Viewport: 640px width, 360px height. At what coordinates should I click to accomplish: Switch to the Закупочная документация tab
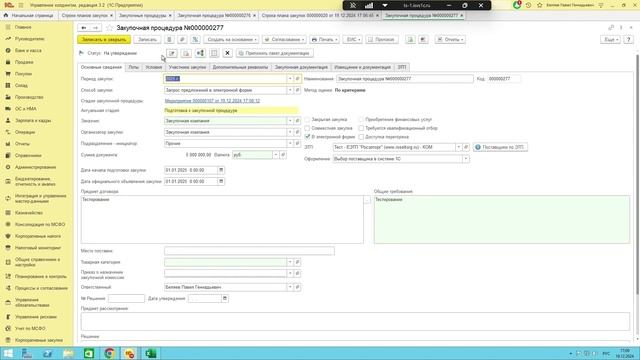coord(301,67)
